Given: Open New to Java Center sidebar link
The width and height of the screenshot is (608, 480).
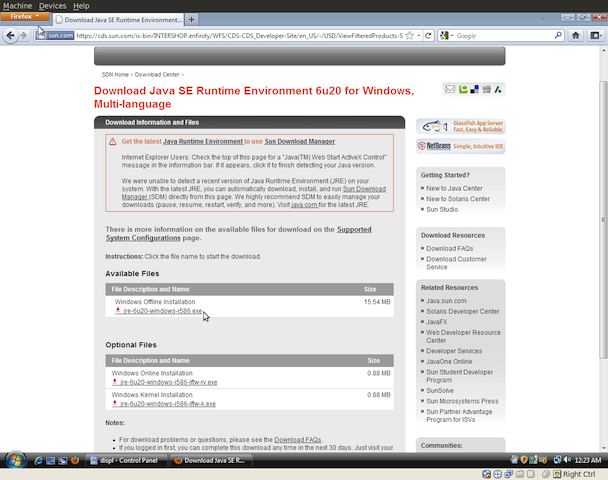Looking at the screenshot, I should (x=454, y=188).
